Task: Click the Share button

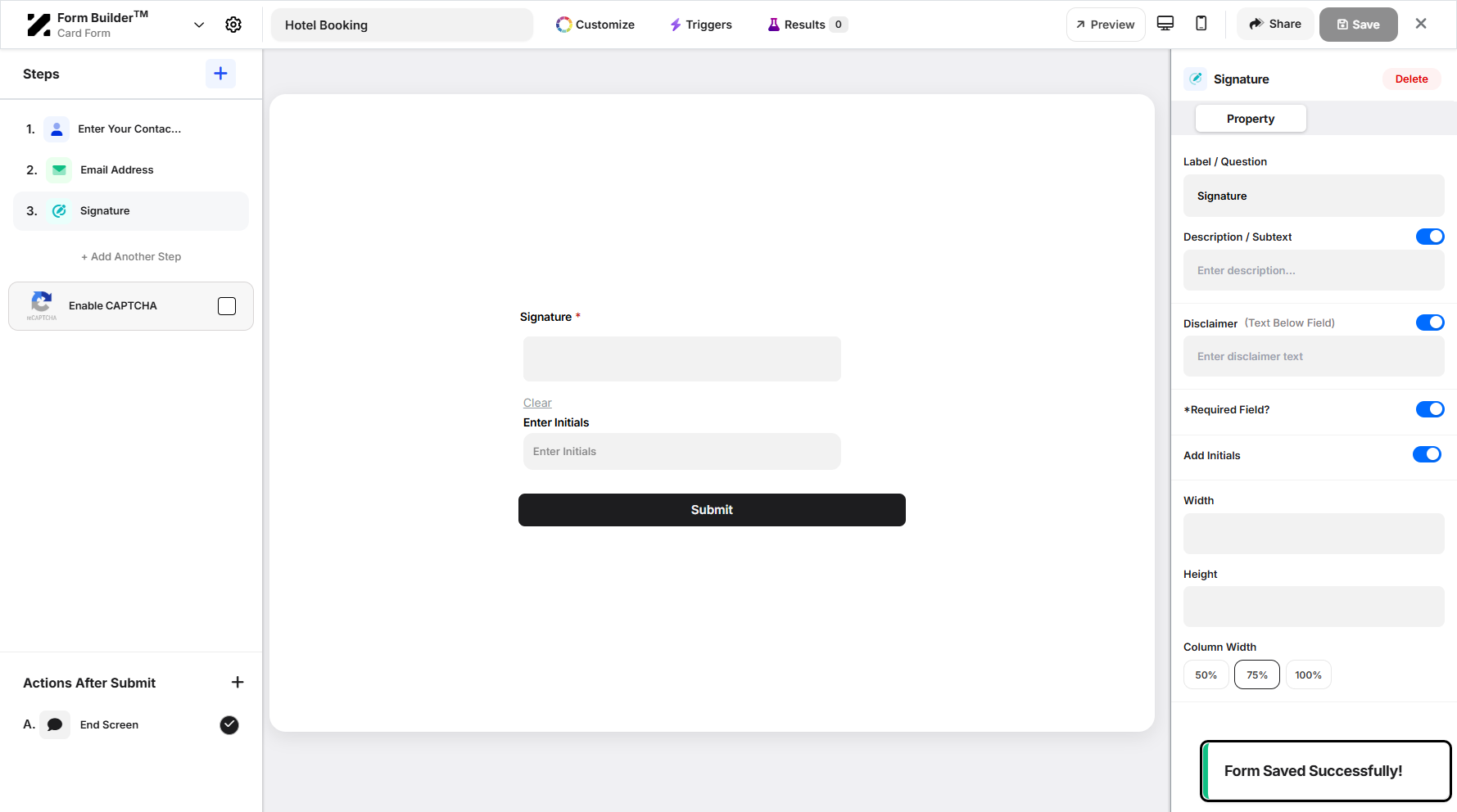Action: (1275, 25)
